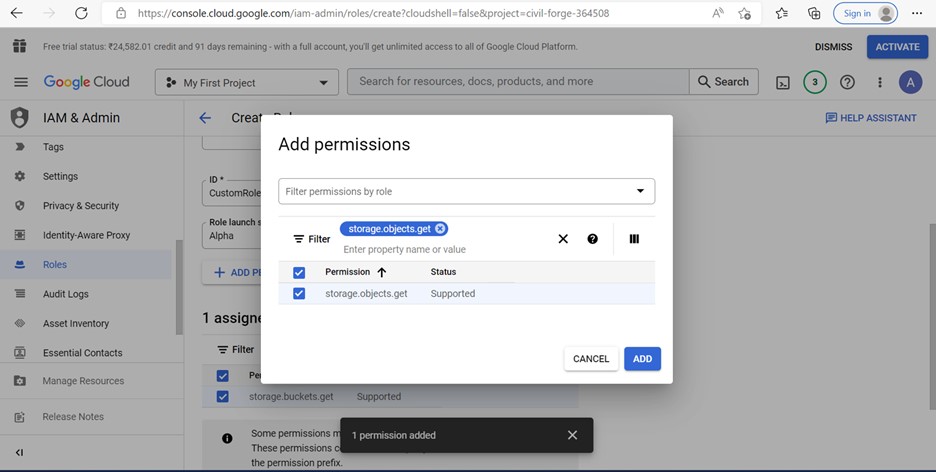936x472 pixels.
Task: Open the help question mark menu
Action: [x=847, y=82]
